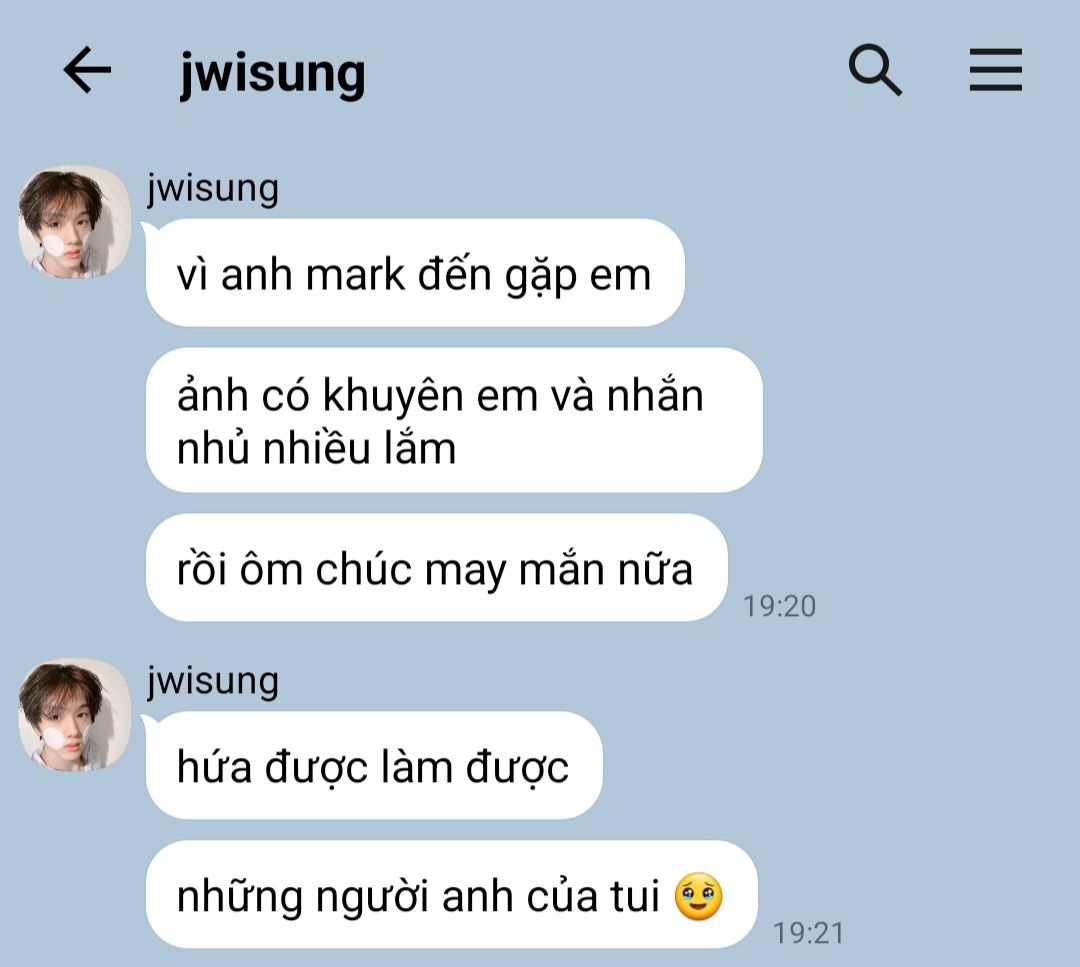Select the bubble "rồi ôm chúc may mắn nữa"

click(437, 568)
